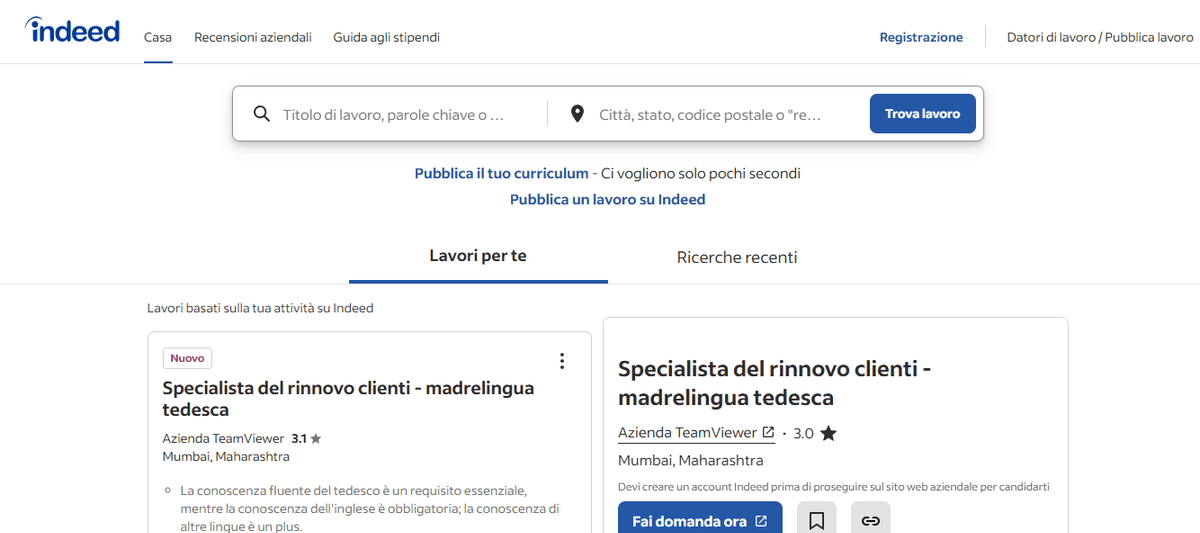Click Azienda TeamViewer name in the job card
This screenshot has width=1200, height=533.
223,438
